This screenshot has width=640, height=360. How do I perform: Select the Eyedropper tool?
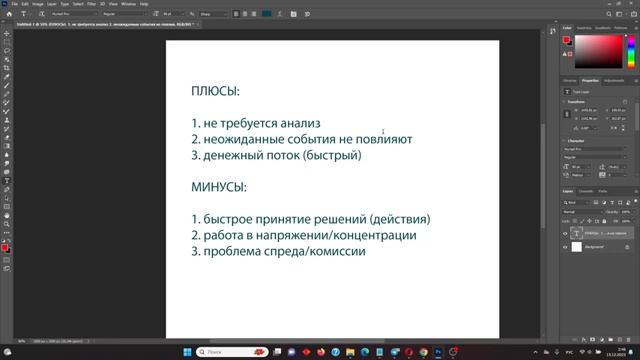pos(7,77)
